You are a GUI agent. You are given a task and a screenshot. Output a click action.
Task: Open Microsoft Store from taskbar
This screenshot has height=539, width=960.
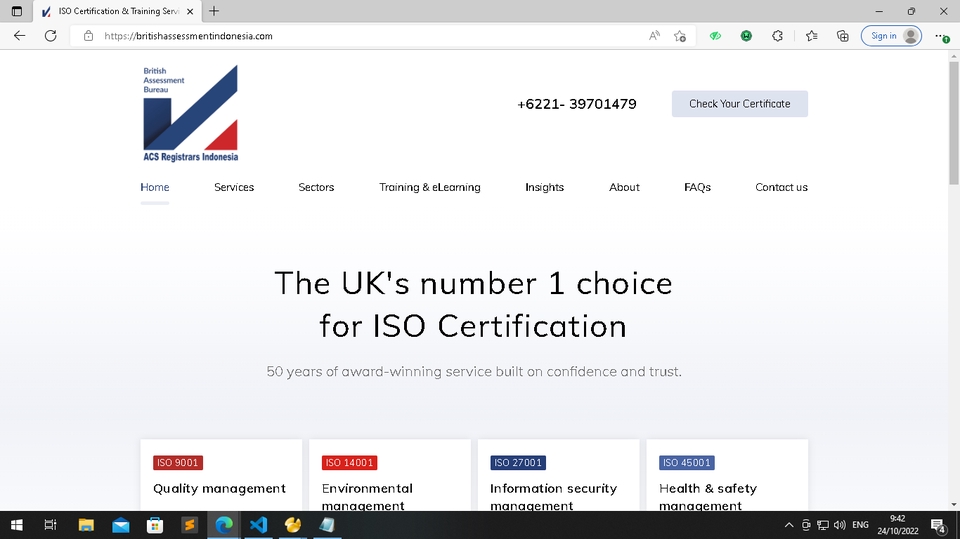coord(155,525)
